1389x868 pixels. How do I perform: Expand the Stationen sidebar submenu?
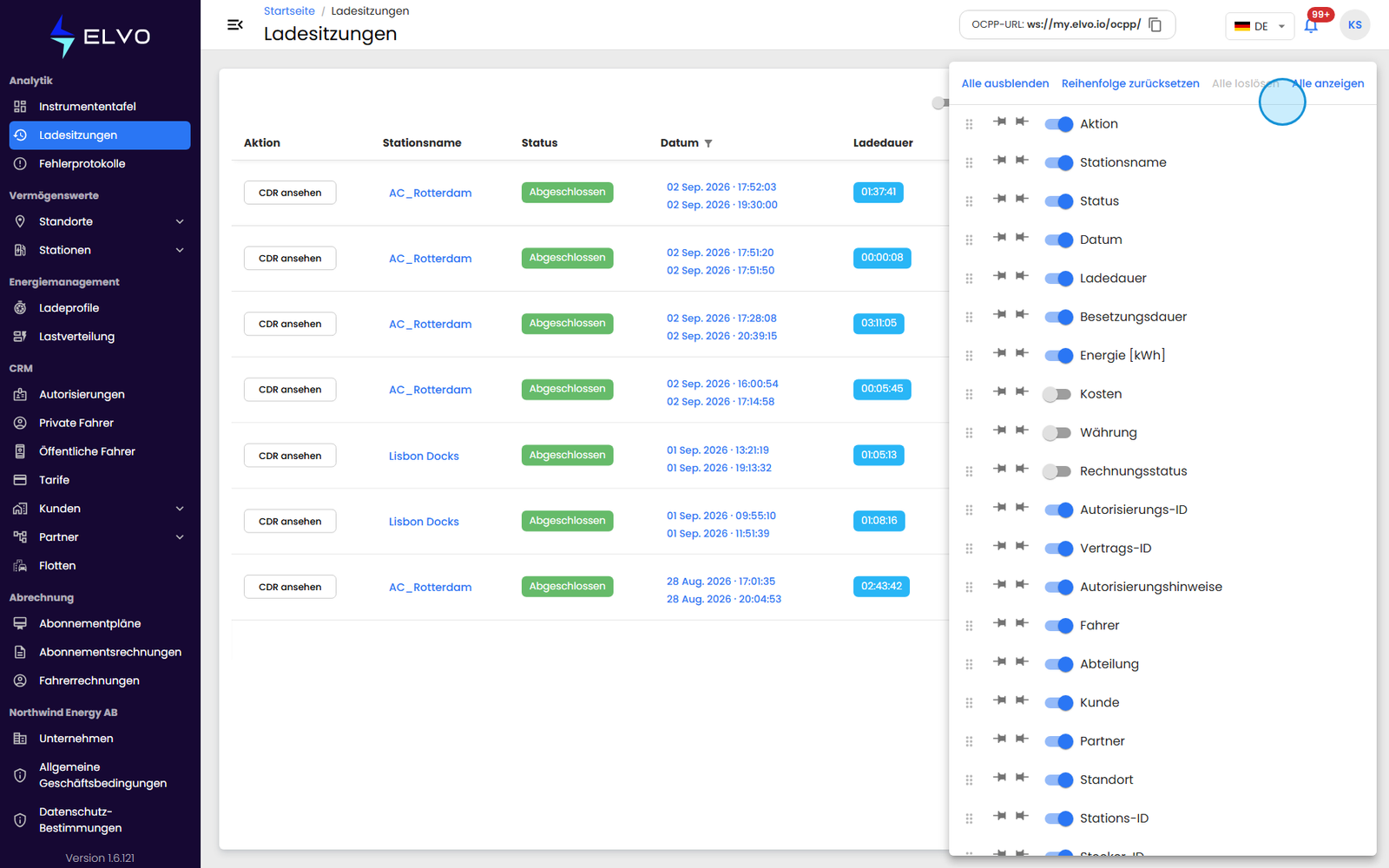(x=180, y=250)
